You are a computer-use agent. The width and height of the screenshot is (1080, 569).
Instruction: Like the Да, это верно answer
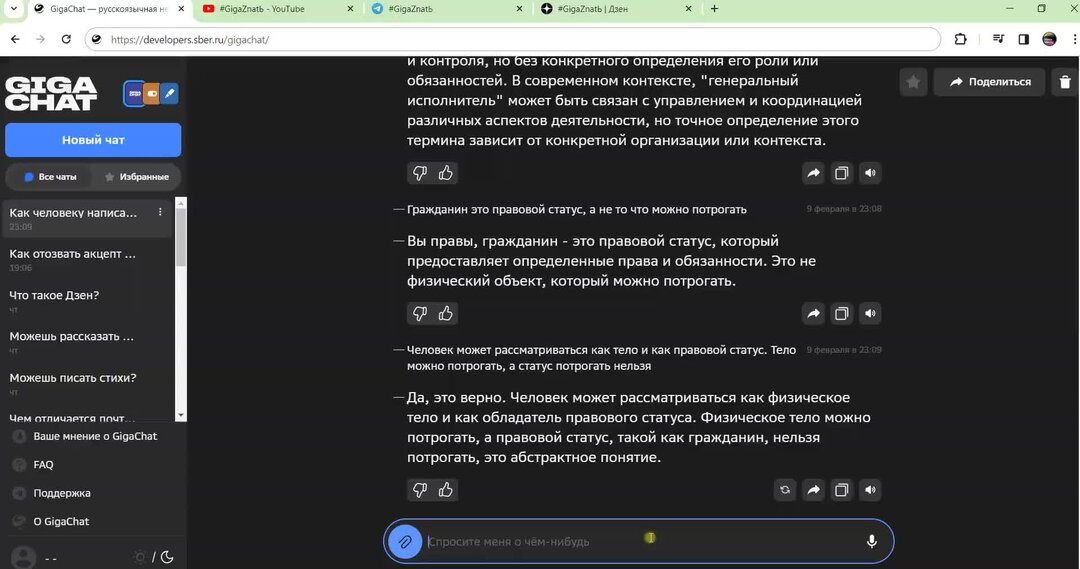tap(446, 490)
